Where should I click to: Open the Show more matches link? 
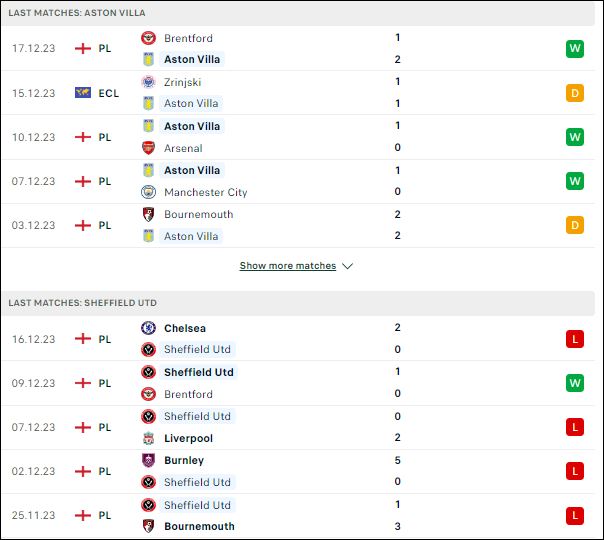click(x=288, y=266)
